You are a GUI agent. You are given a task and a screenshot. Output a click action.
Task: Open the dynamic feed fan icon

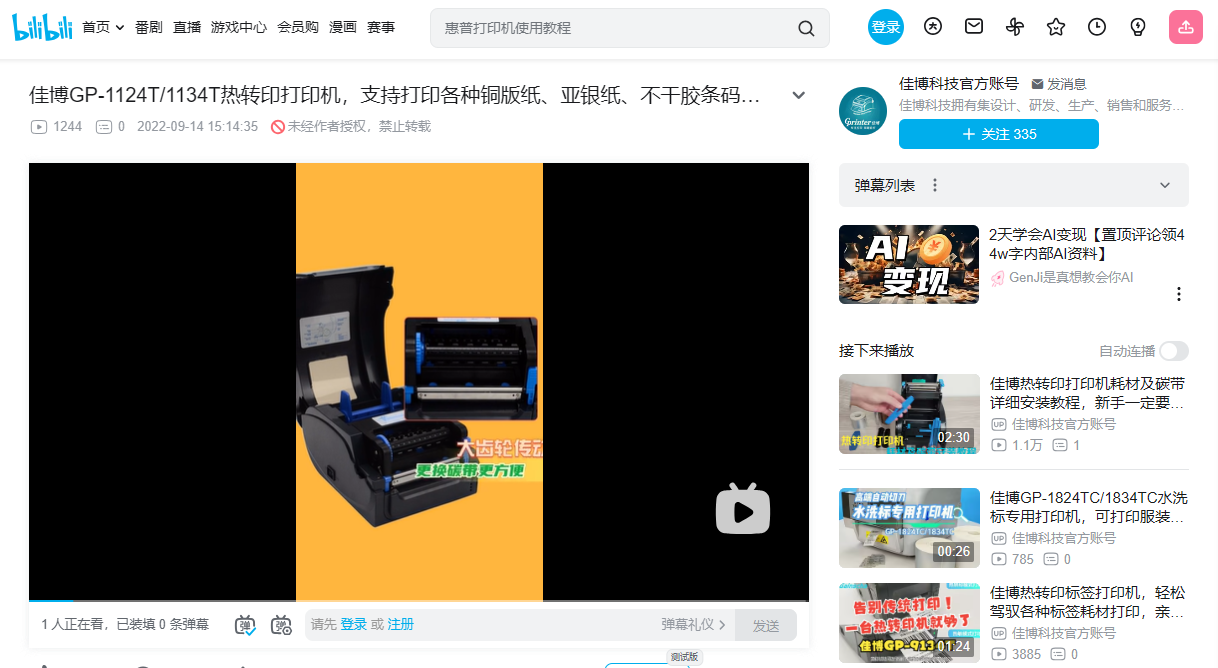point(1015,27)
